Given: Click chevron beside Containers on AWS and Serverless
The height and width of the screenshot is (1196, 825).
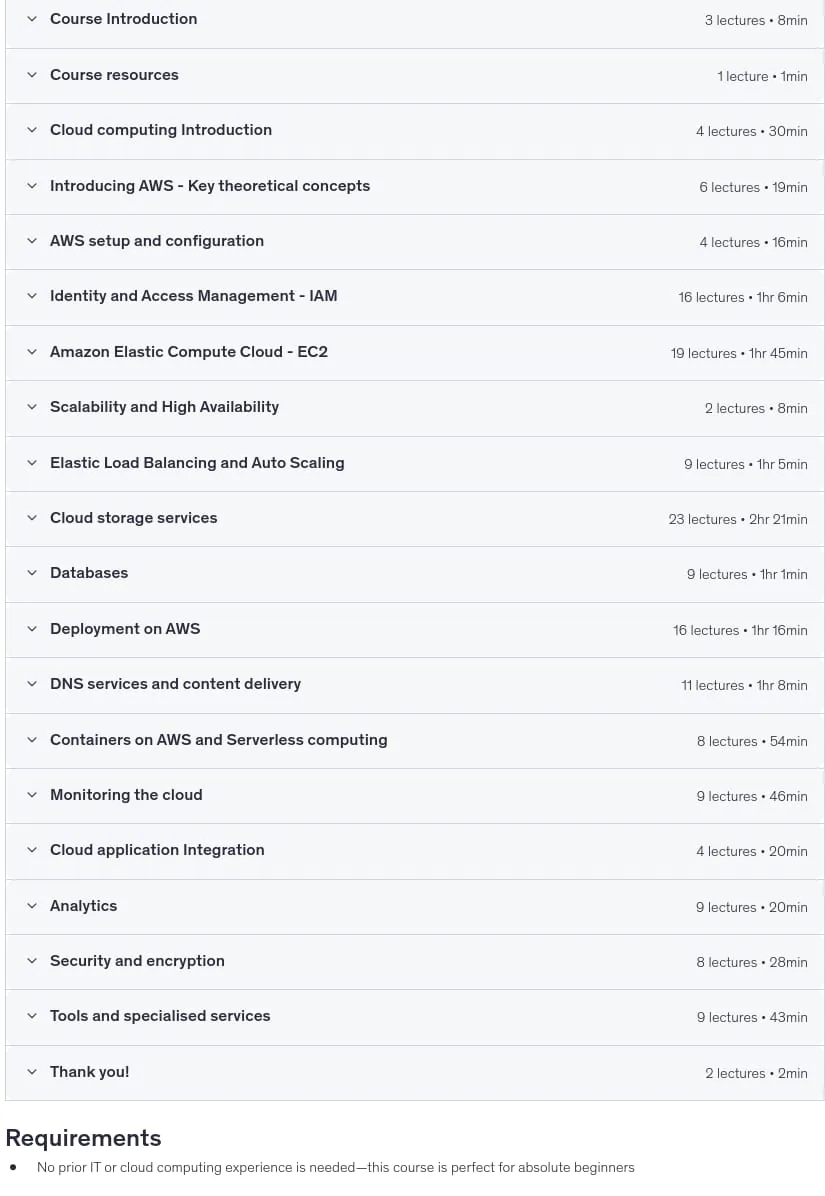Looking at the screenshot, I should click(x=32, y=739).
